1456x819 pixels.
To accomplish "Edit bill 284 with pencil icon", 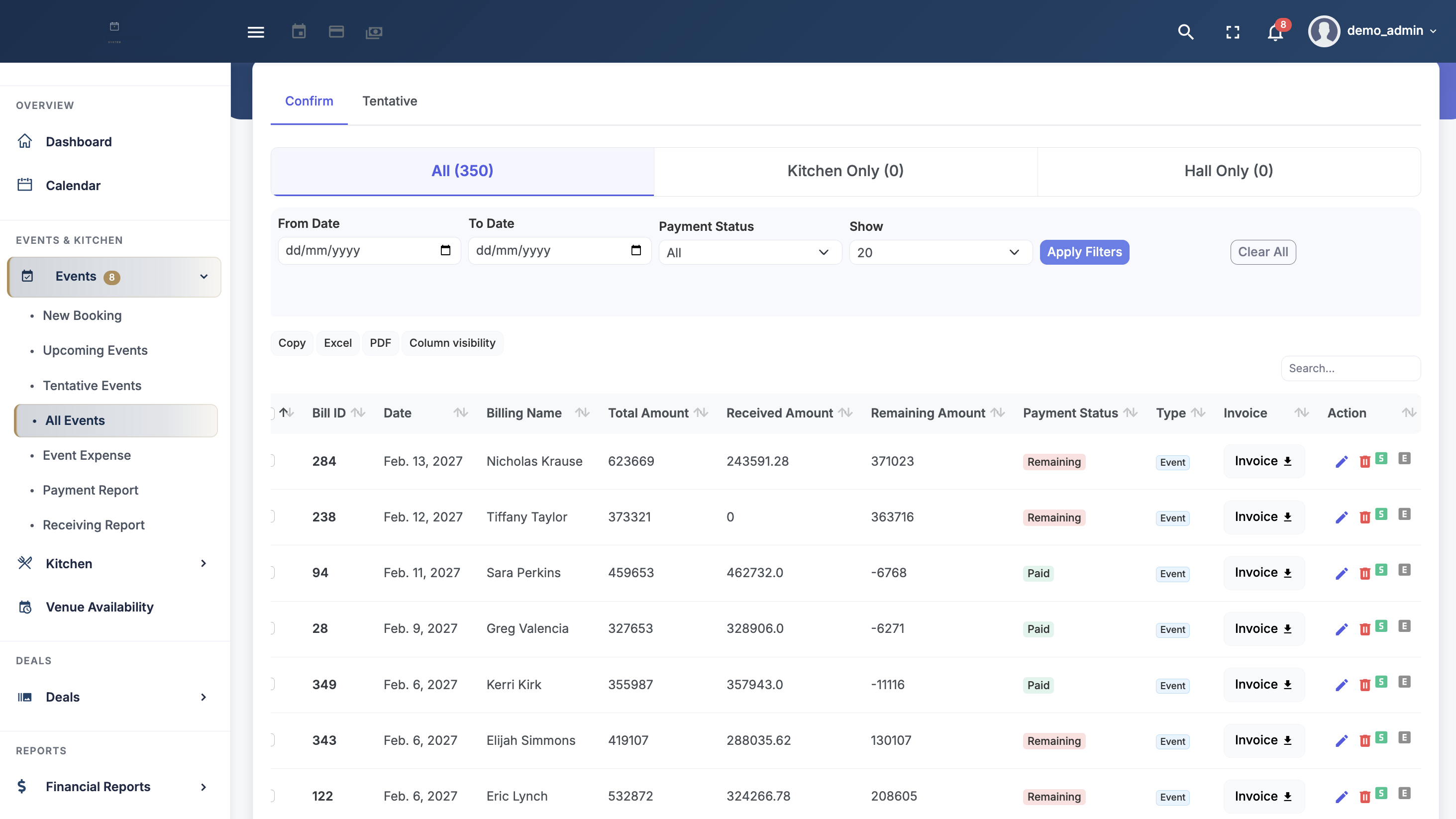I will point(1341,462).
